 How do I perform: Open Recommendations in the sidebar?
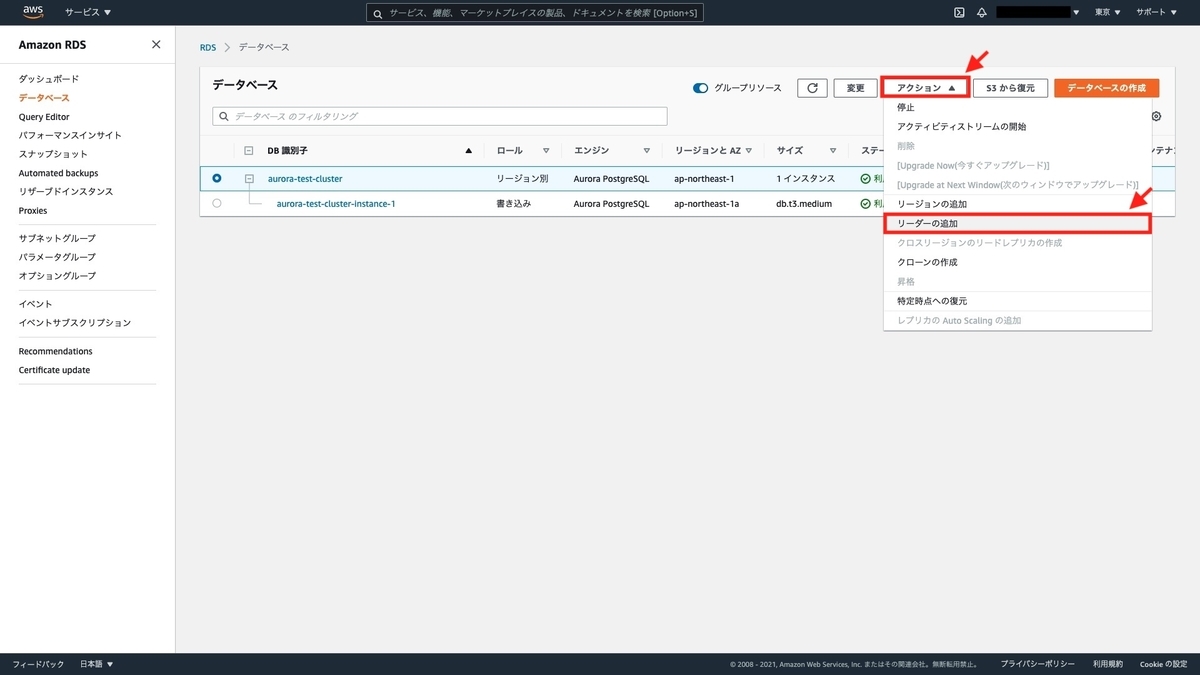point(55,351)
